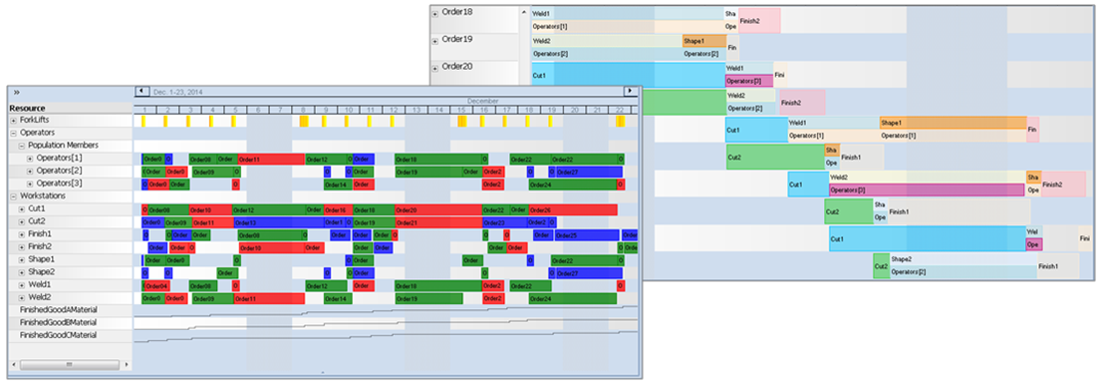The image size is (1100, 383).
Task: Select the long magenta Operators[3] bar under Weld2
Action: click(x=926, y=190)
